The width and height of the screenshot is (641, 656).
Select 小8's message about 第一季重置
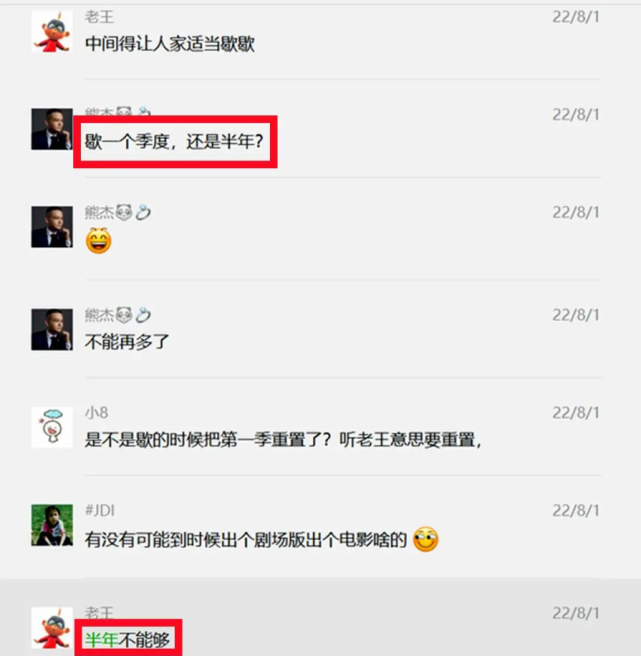point(283,440)
